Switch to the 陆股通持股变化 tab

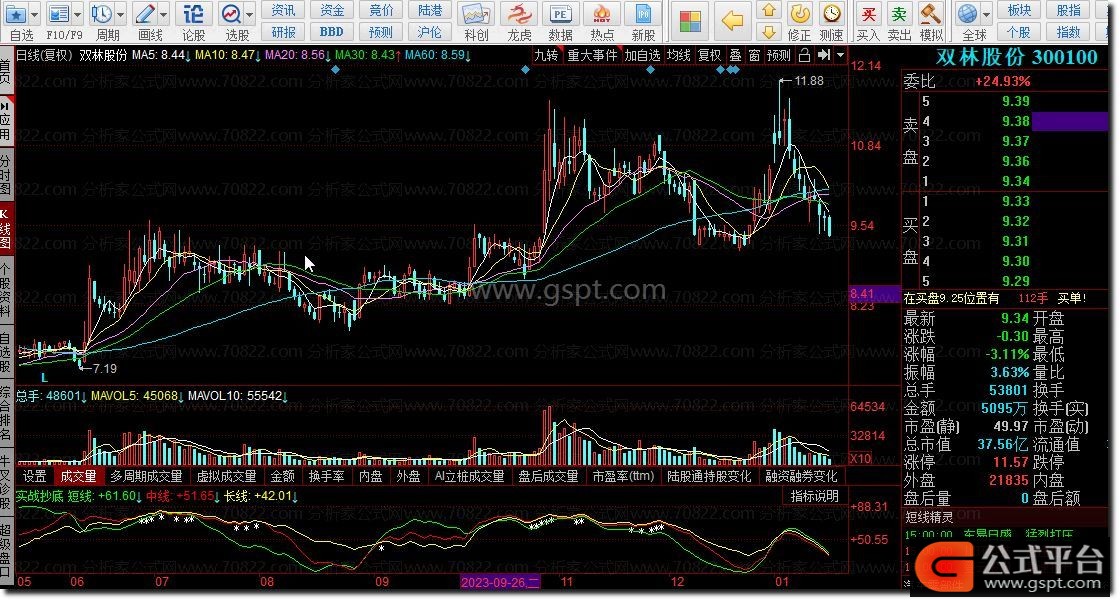click(x=709, y=476)
